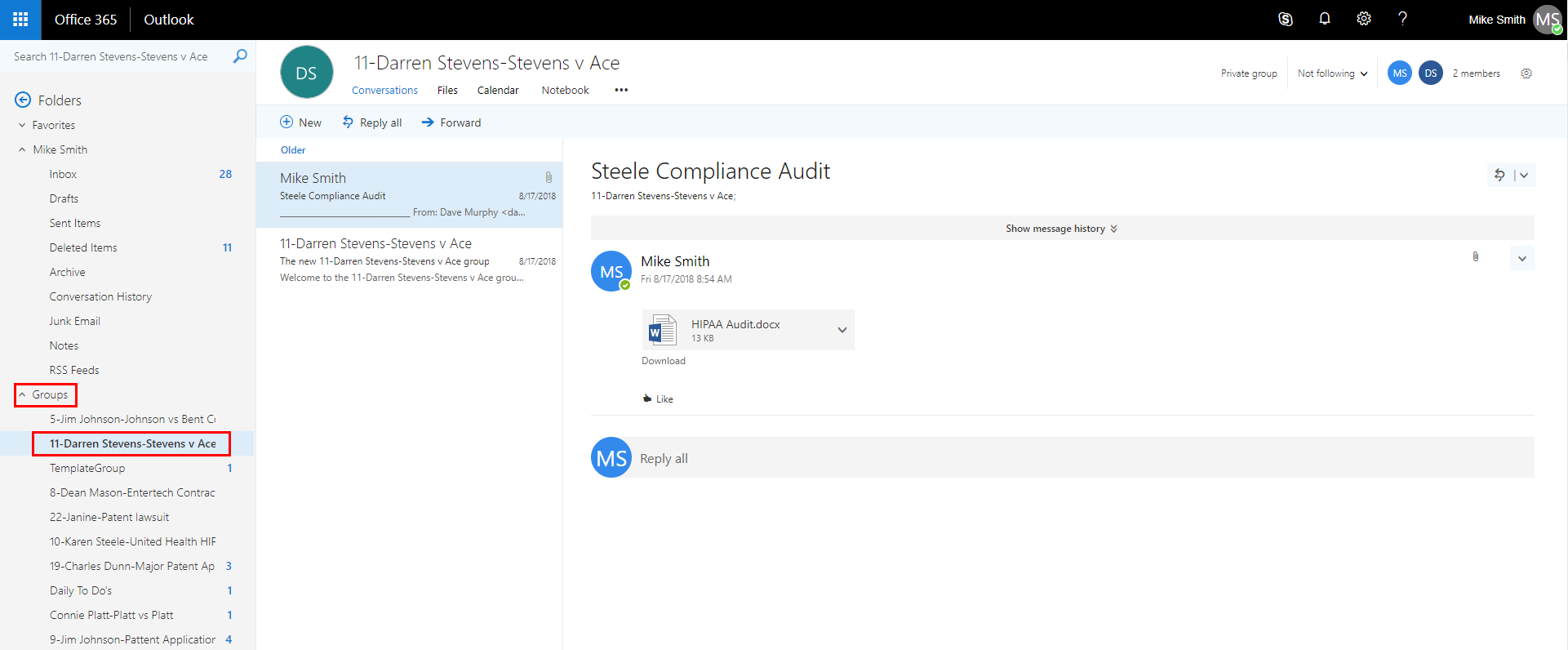The width and height of the screenshot is (1568, 650).
Task: Click the attachment paperclip in message header
Action: (1476, 257)
